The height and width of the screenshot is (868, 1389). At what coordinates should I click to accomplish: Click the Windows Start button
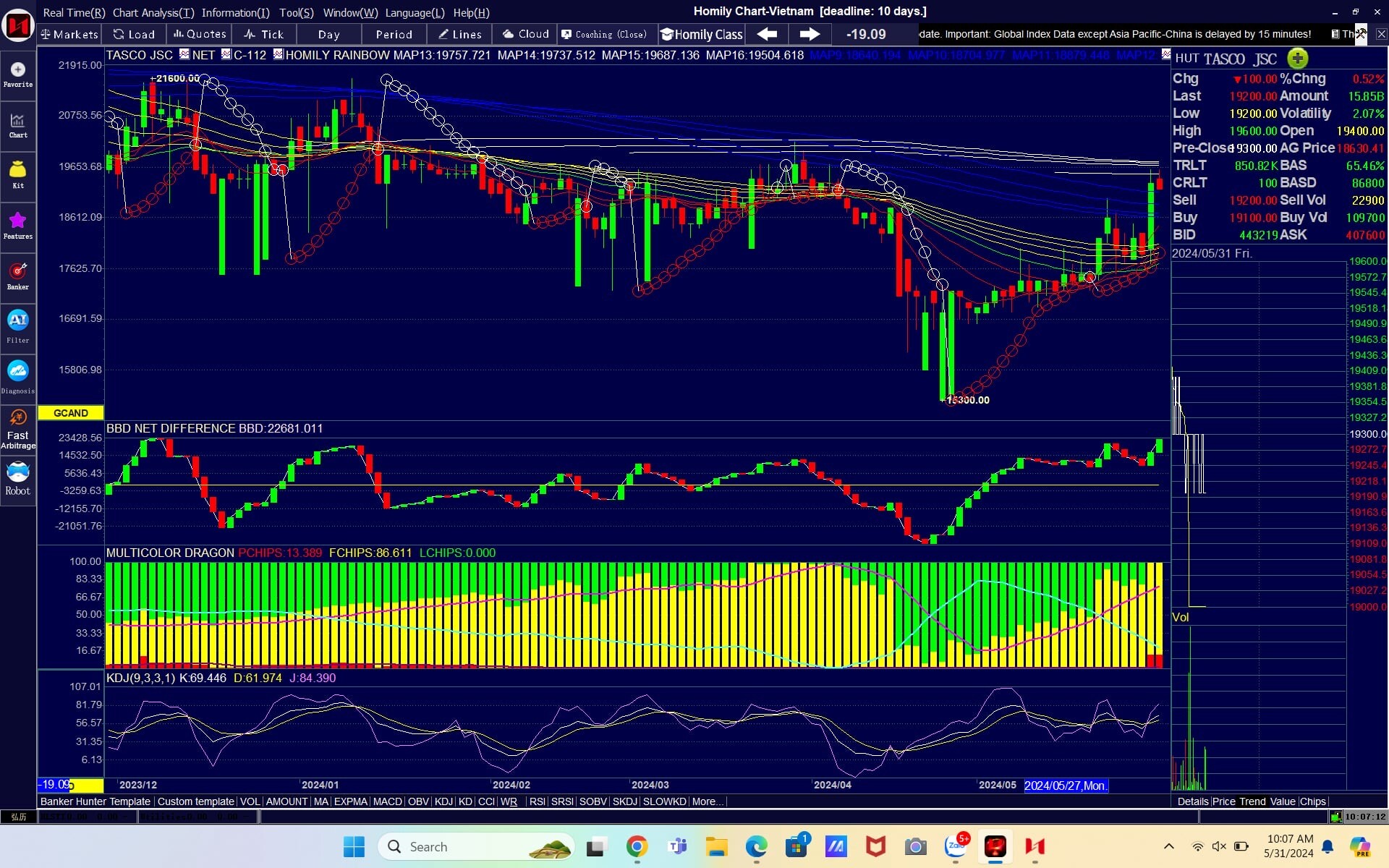(354, 846)
